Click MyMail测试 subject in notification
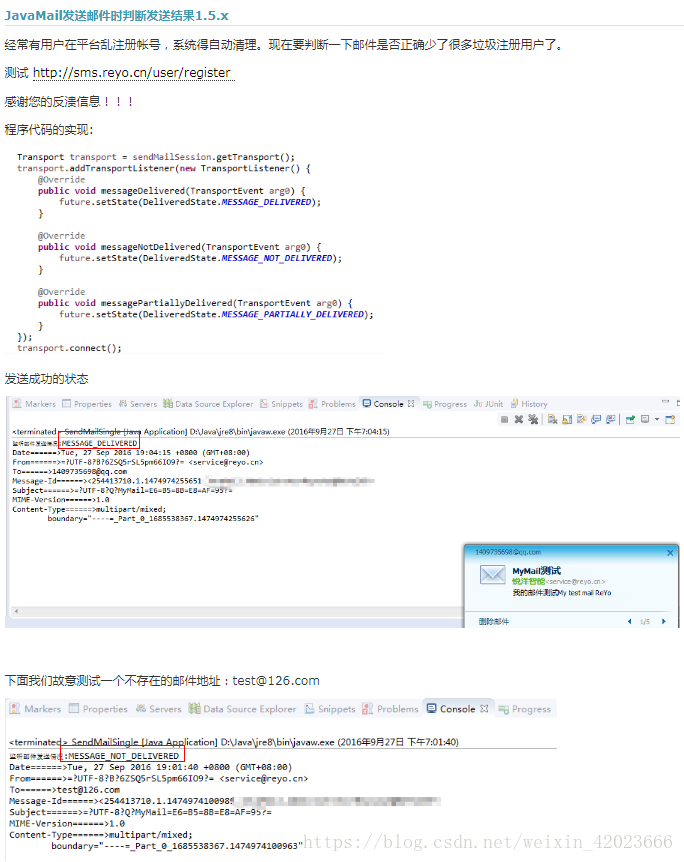The height and width of the screenshot is (862, 684). coord(536,571)
